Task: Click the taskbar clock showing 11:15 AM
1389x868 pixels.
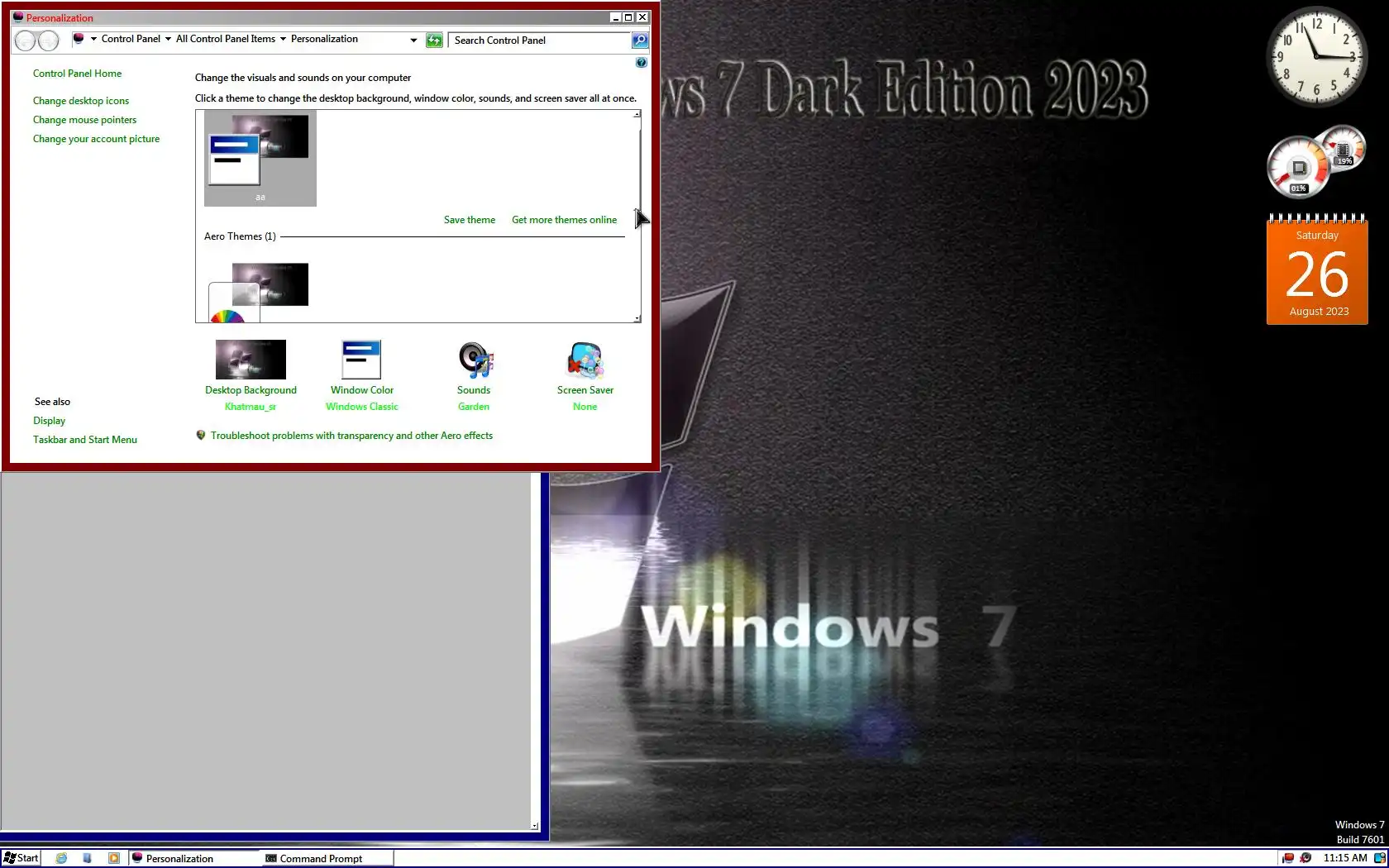Action: click(1345, 858)
